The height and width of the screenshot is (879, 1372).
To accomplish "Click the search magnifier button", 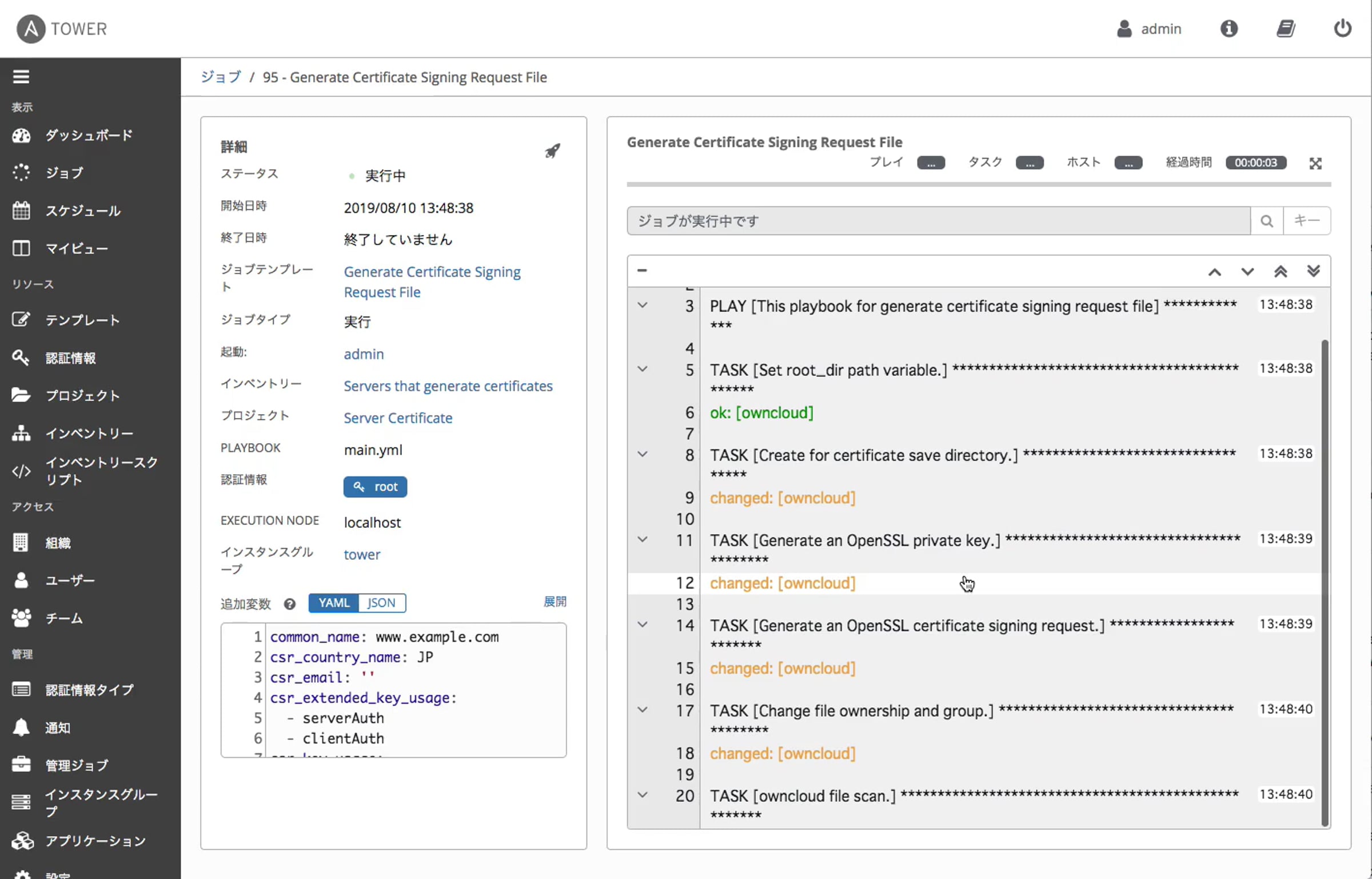I will (x=1267, y=221).
